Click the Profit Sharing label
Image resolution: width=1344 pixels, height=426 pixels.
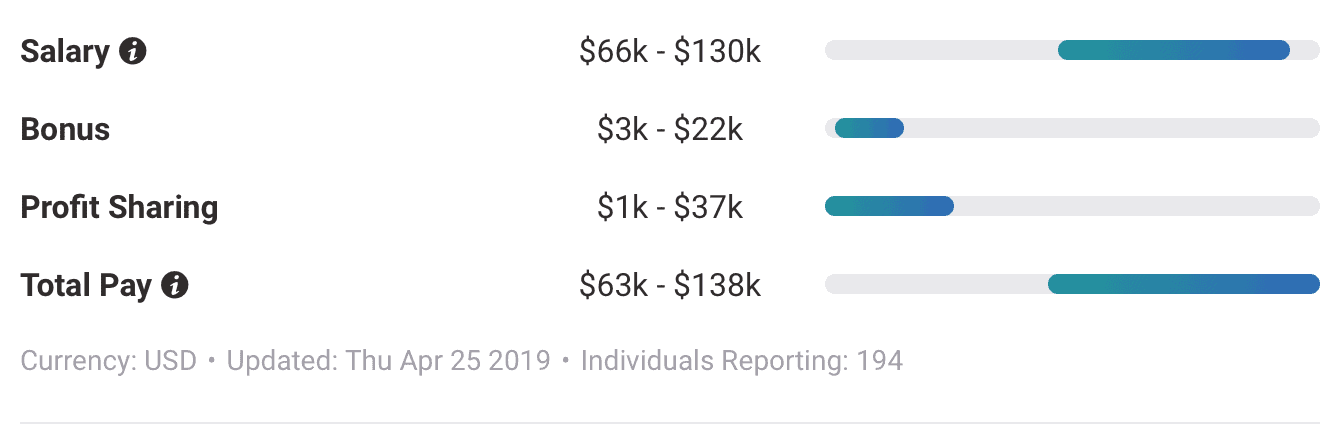coord(119,207)
